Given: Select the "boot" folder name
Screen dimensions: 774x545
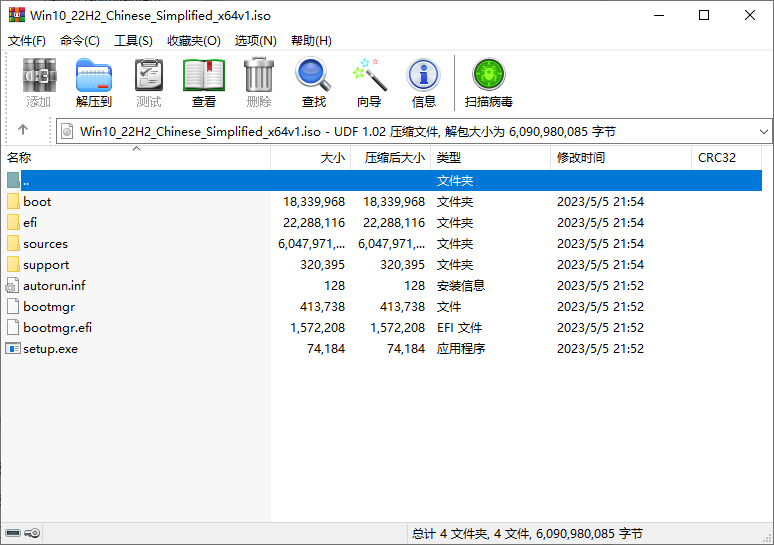Looking at the screenshot, I should pos(37,201).
